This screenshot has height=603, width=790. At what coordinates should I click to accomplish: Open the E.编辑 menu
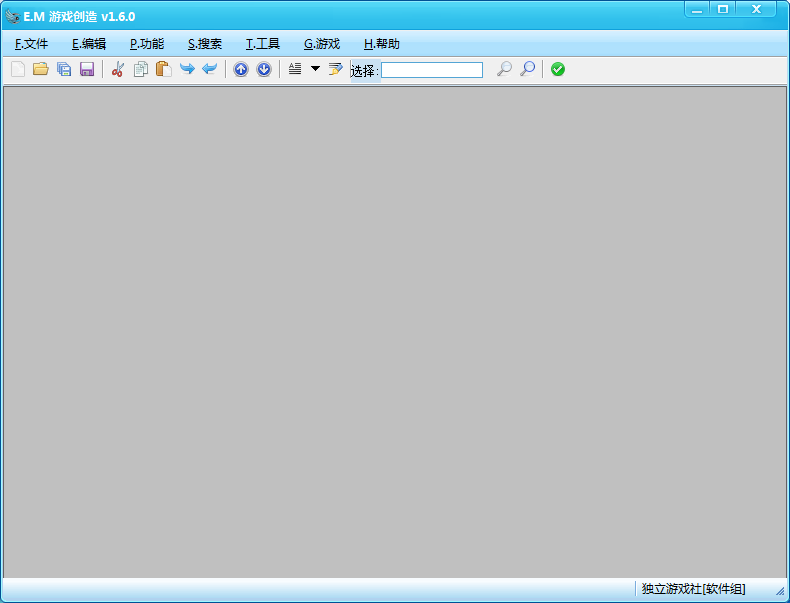pyautogui.click(x=89, y=44)
